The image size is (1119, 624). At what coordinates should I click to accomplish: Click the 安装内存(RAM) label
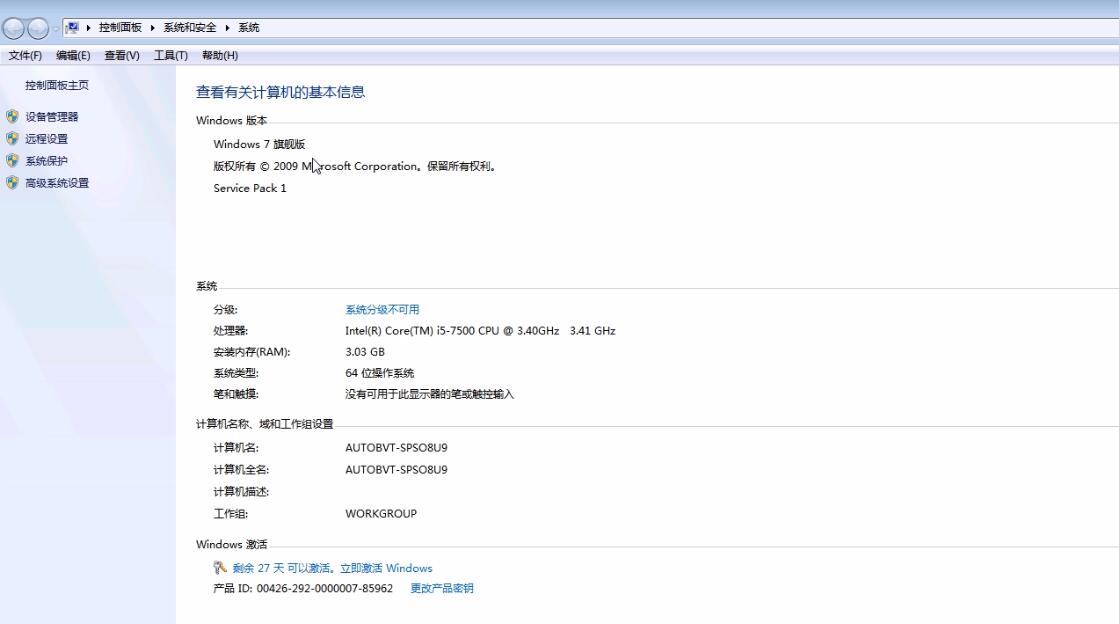(252, 352)
